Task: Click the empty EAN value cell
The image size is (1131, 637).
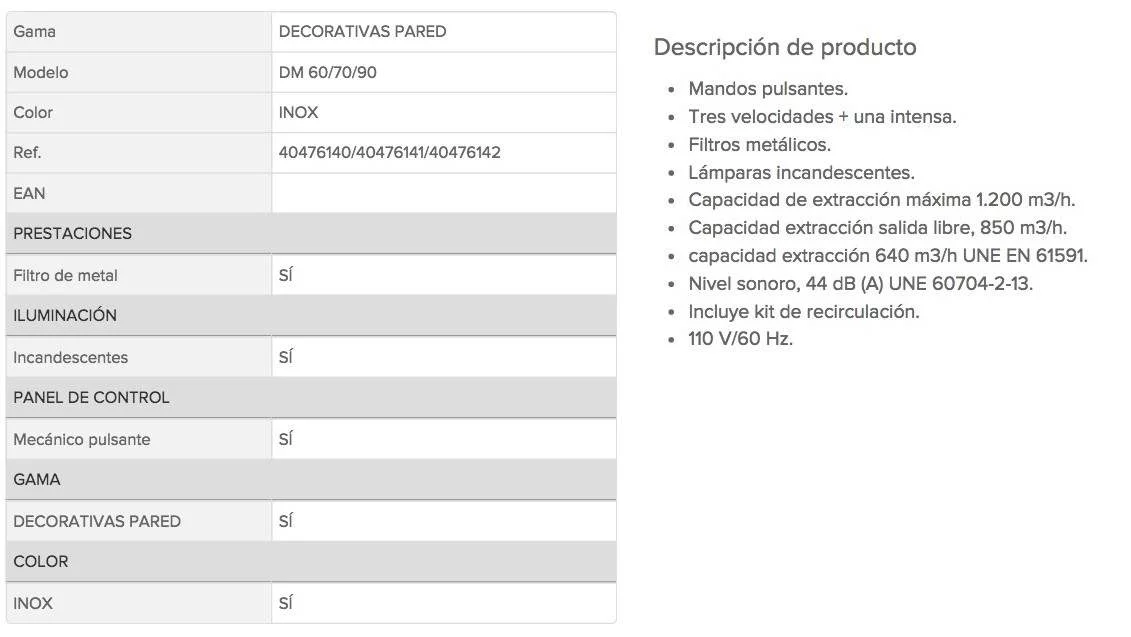Action: [x=444, y=193]
